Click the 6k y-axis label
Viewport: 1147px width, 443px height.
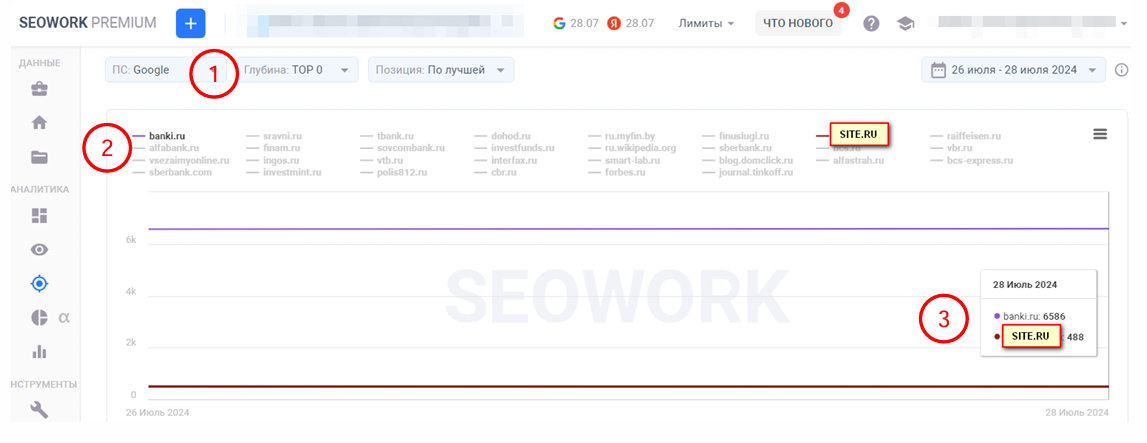(x=131, y=239)
